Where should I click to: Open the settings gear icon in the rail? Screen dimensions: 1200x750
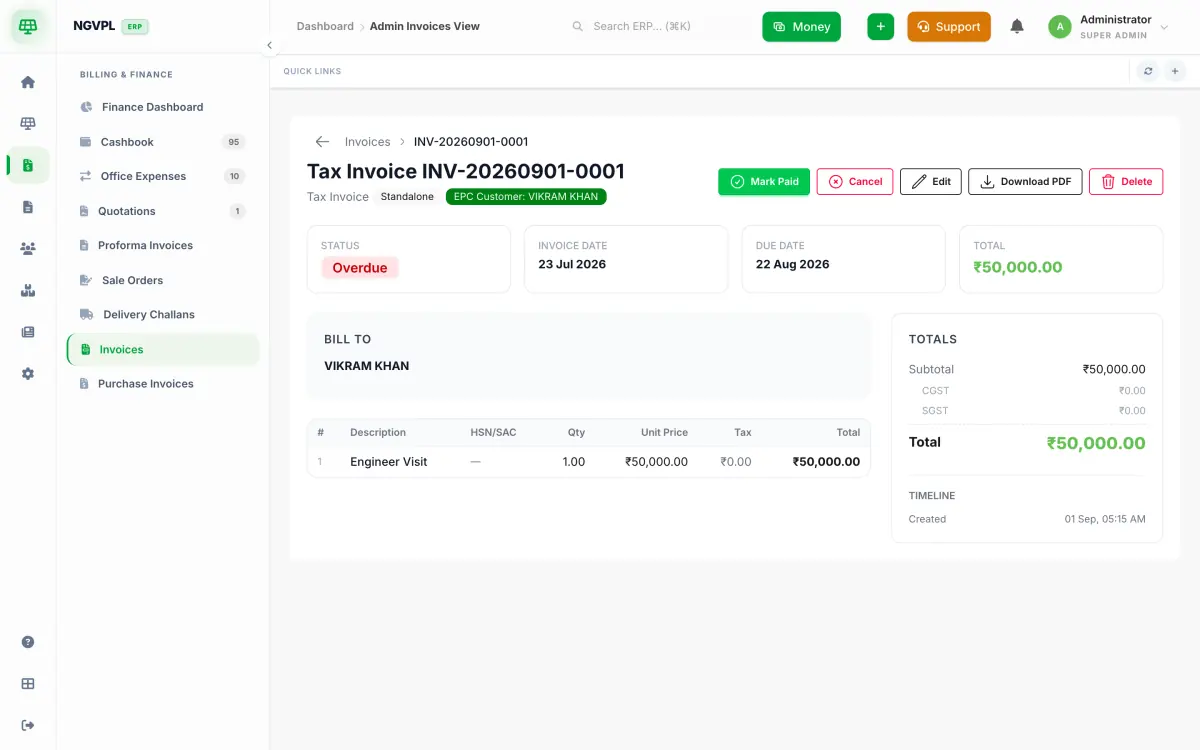tap(28, 374)
